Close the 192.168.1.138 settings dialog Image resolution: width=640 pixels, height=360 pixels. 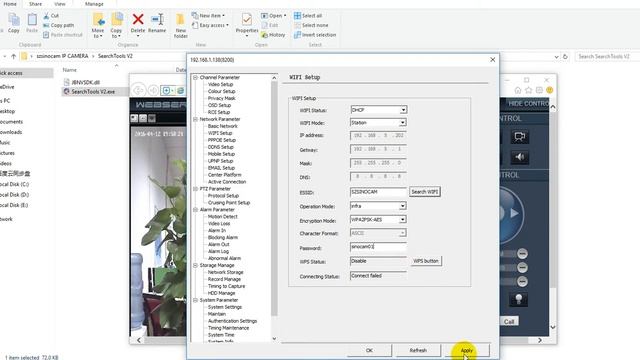(x=493, y=60)
